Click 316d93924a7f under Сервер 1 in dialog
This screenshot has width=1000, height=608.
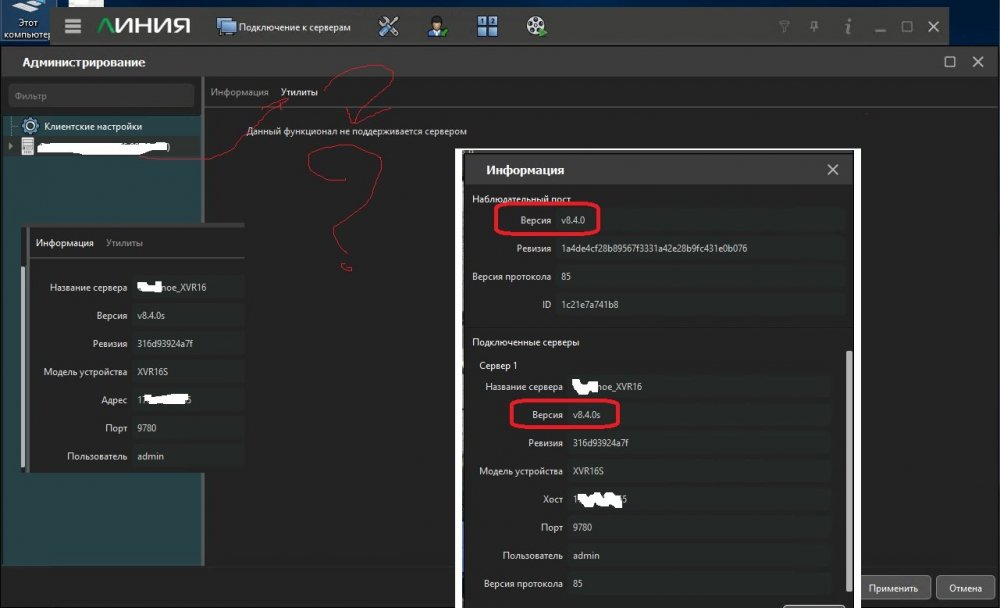pyautogui.click(x=600, y=443)
